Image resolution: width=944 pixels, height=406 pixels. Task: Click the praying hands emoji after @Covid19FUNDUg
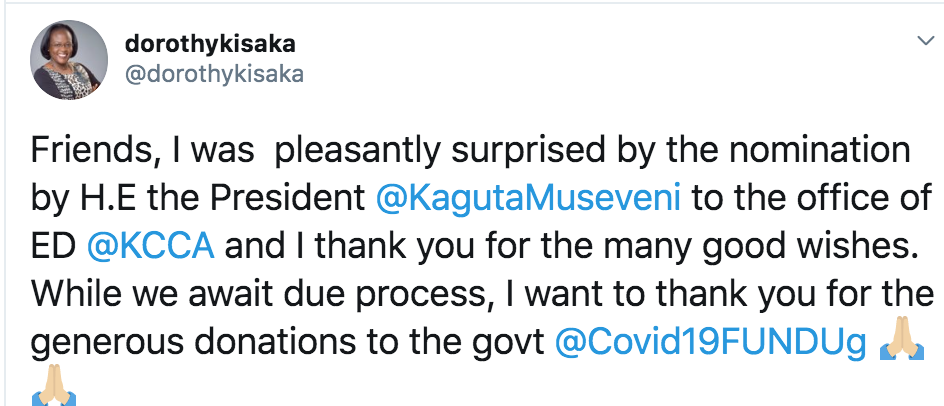(x=898, y=343)
